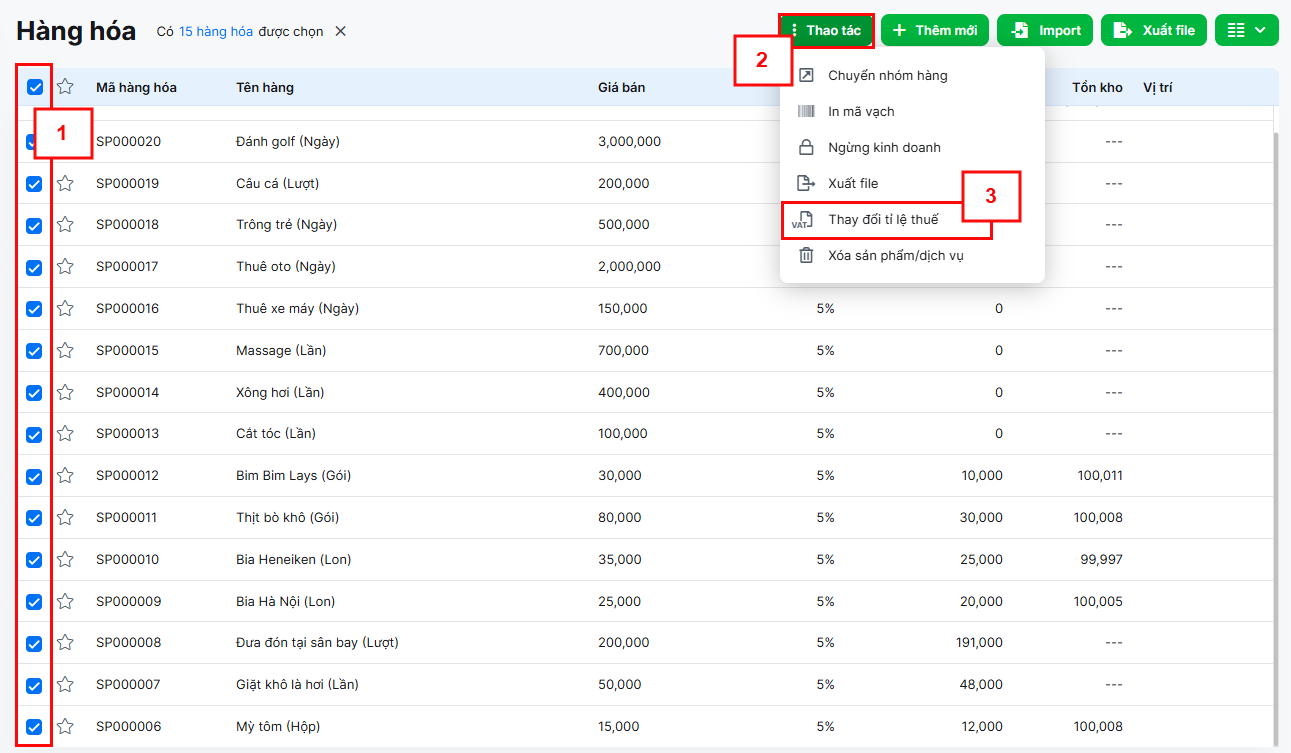Click star next to SP000006 Mỳ tôm
This screenshot has width=1291, height=753.
pyautogui.click(x=65, y=727)
